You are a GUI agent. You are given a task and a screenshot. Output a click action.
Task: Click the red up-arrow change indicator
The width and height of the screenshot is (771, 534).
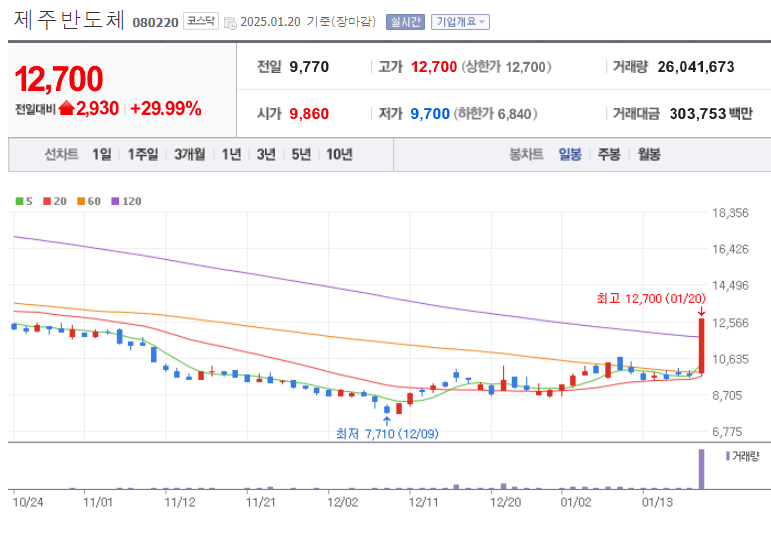point(66,108)
